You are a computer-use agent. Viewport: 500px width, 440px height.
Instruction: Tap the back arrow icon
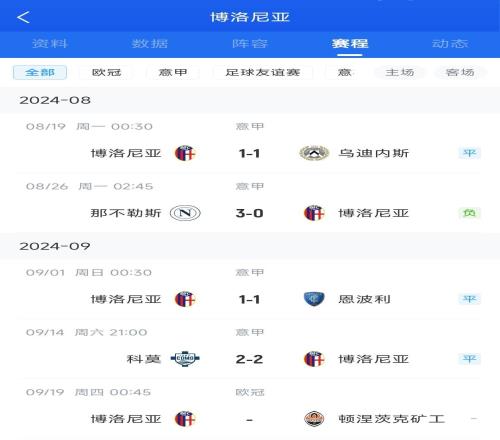pyautogui.click(x=23, y=17)
